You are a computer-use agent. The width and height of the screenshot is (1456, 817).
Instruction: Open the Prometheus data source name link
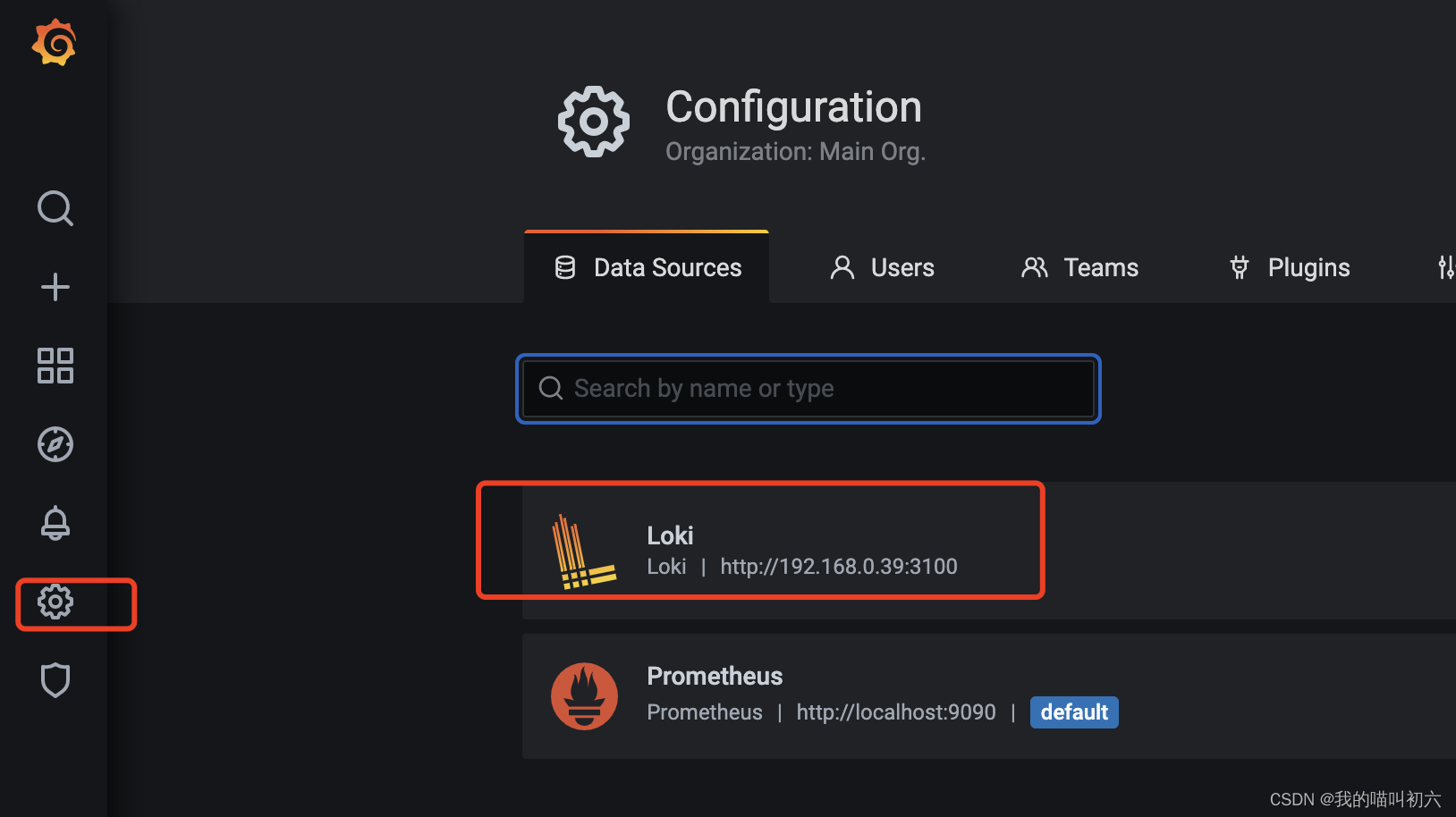coord(715,676)
